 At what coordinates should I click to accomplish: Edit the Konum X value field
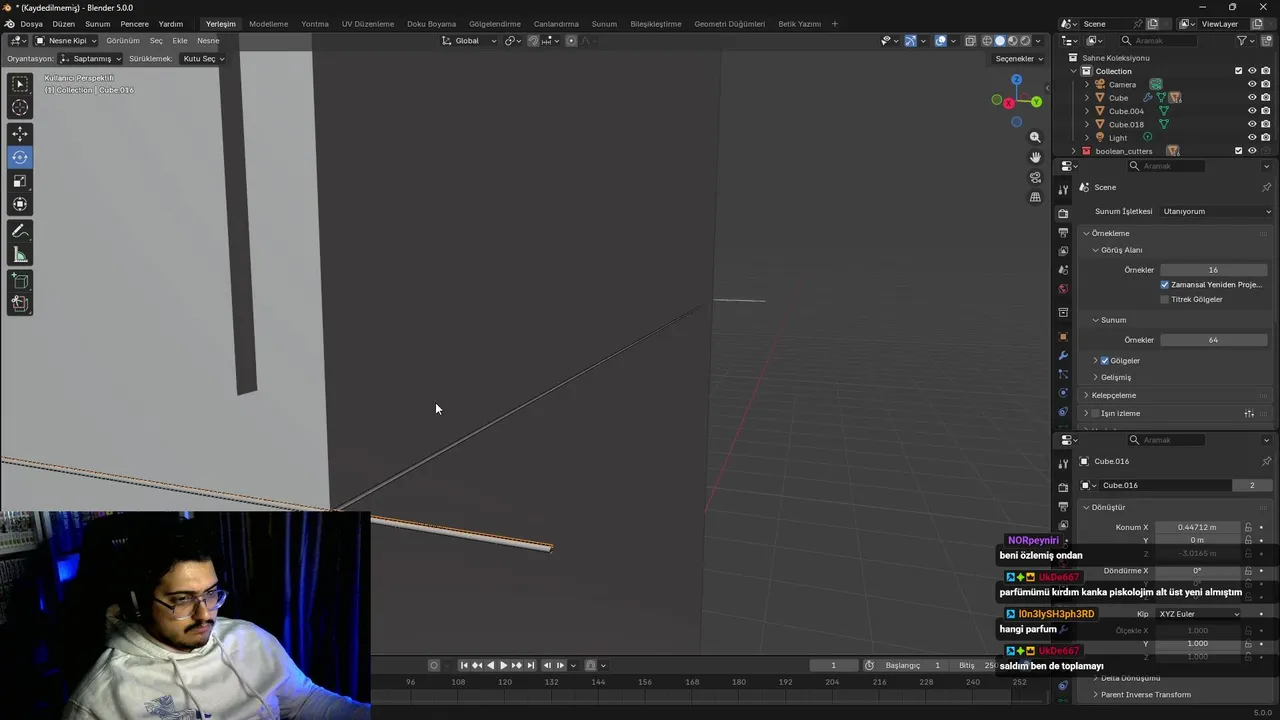point(1197,527)
